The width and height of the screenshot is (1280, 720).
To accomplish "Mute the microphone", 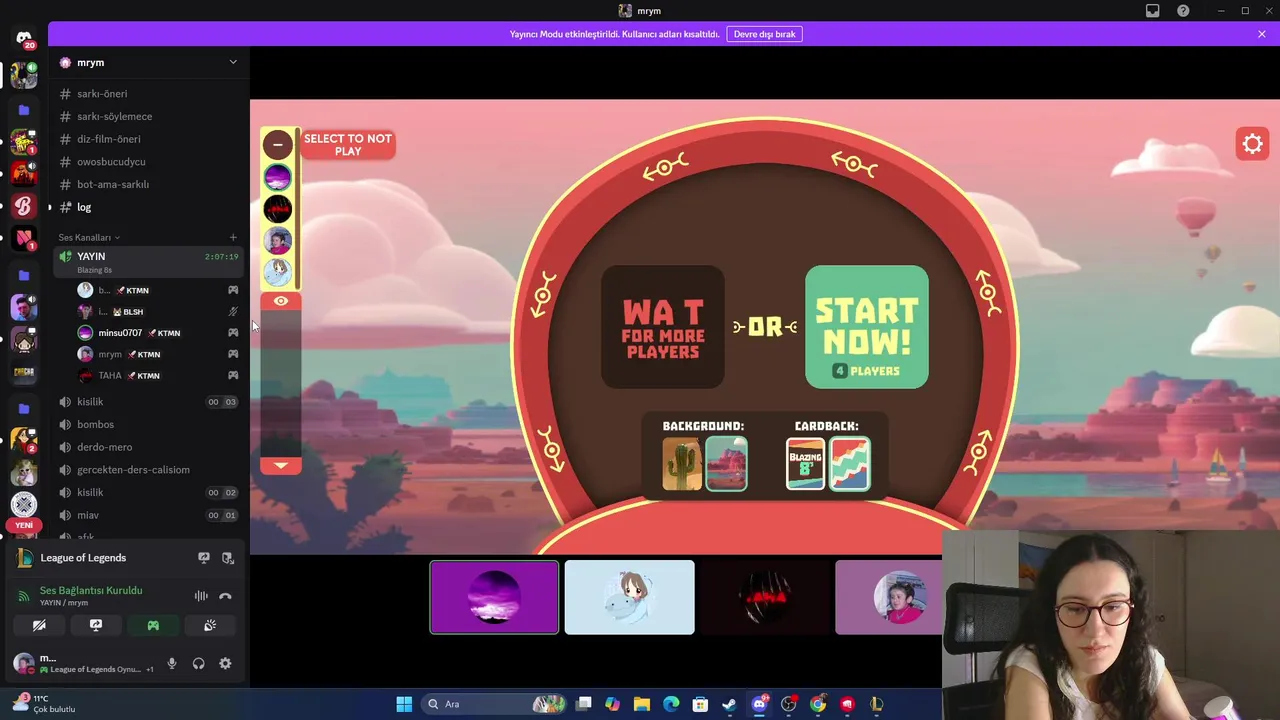I will coord(172,663).
